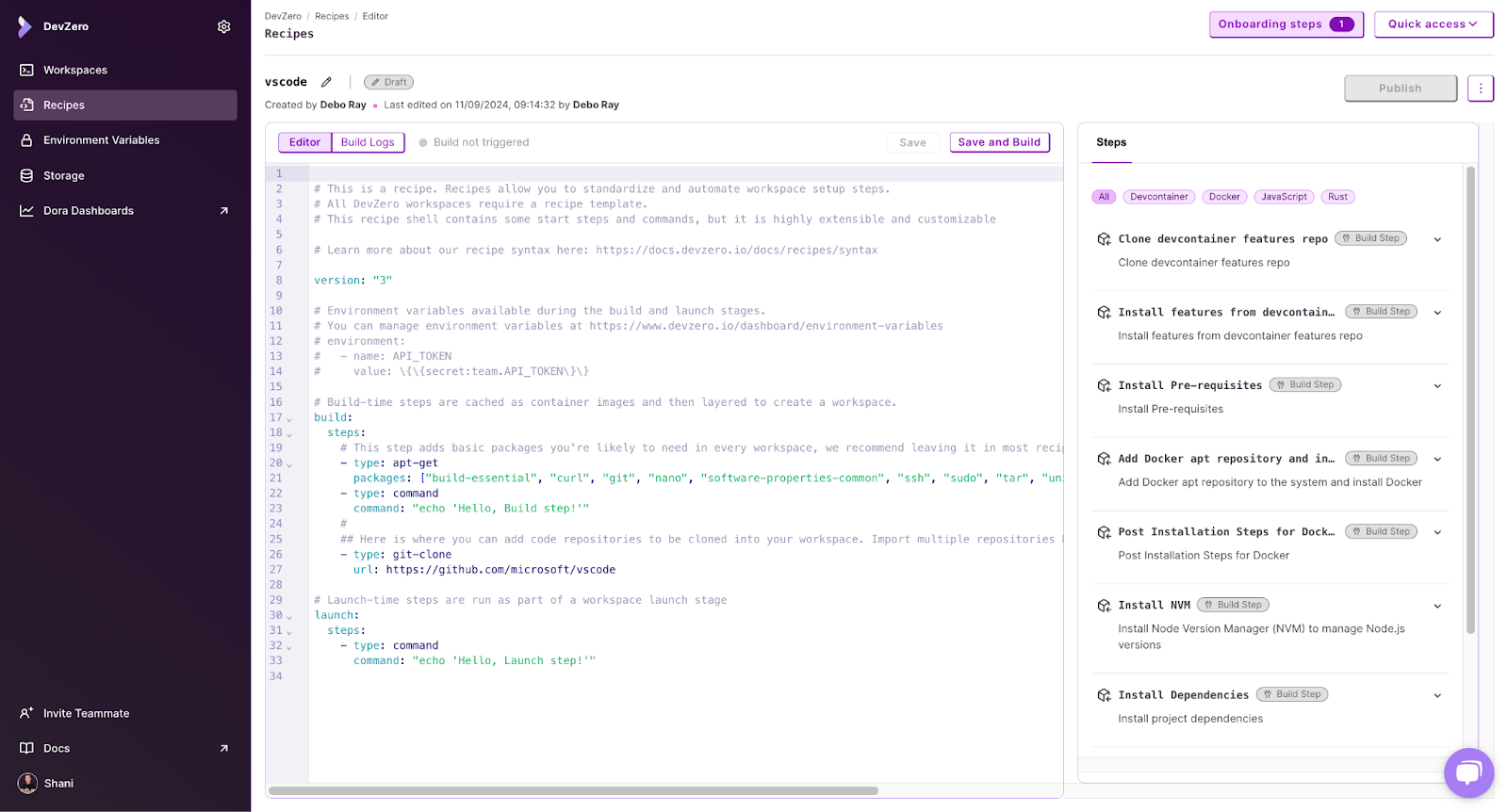Filter steps by Rust tag

tap(1337, 197)
